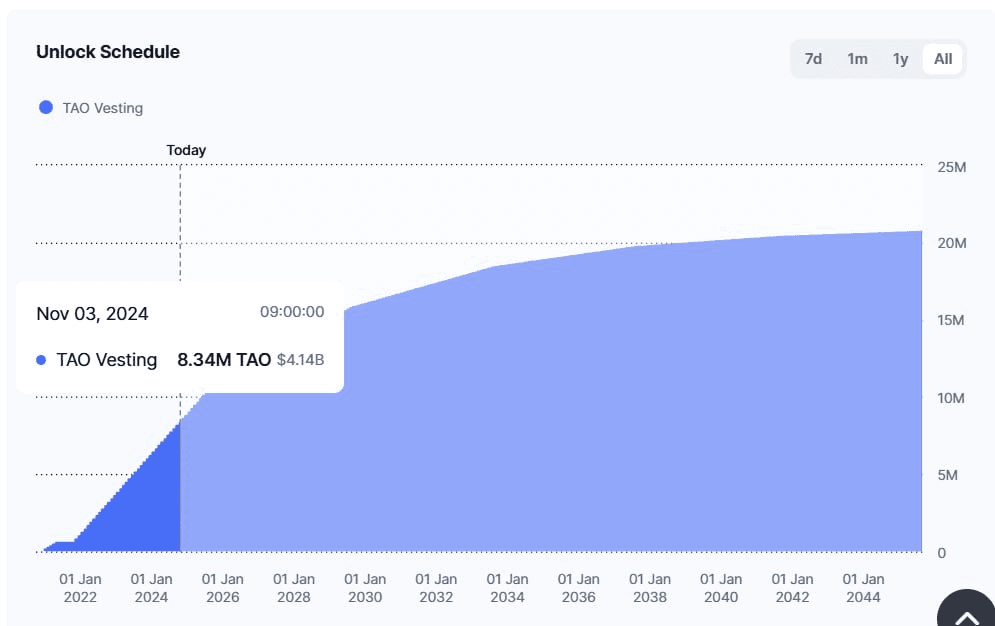Click the 01 Jan 2034 axis label
This screenshot has width=995, height=626.
(507, 588)
